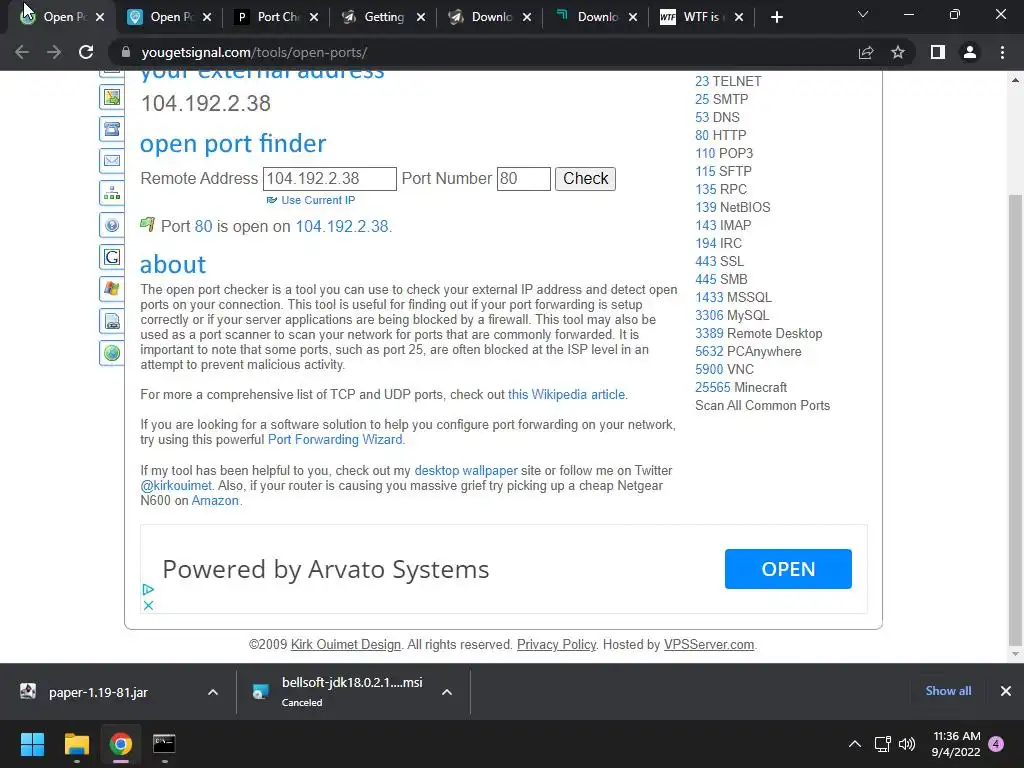Click the @kirkouimet Twitter link
The height and width of the screenshot is (768, 1024).
(176, 485)
